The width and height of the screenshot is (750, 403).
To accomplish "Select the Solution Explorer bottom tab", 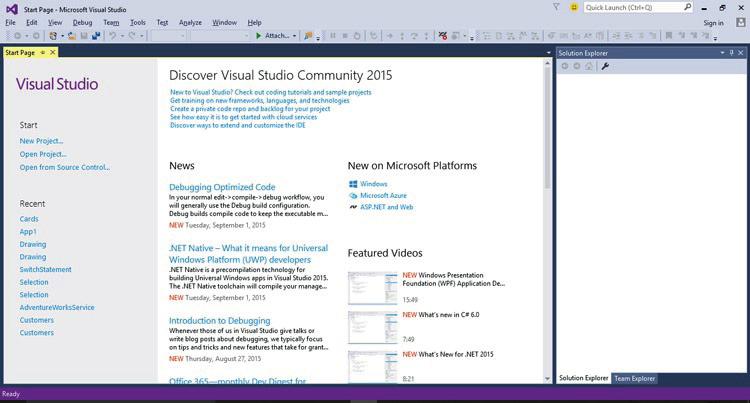I will pyautogui.click(x=584, y=378).
